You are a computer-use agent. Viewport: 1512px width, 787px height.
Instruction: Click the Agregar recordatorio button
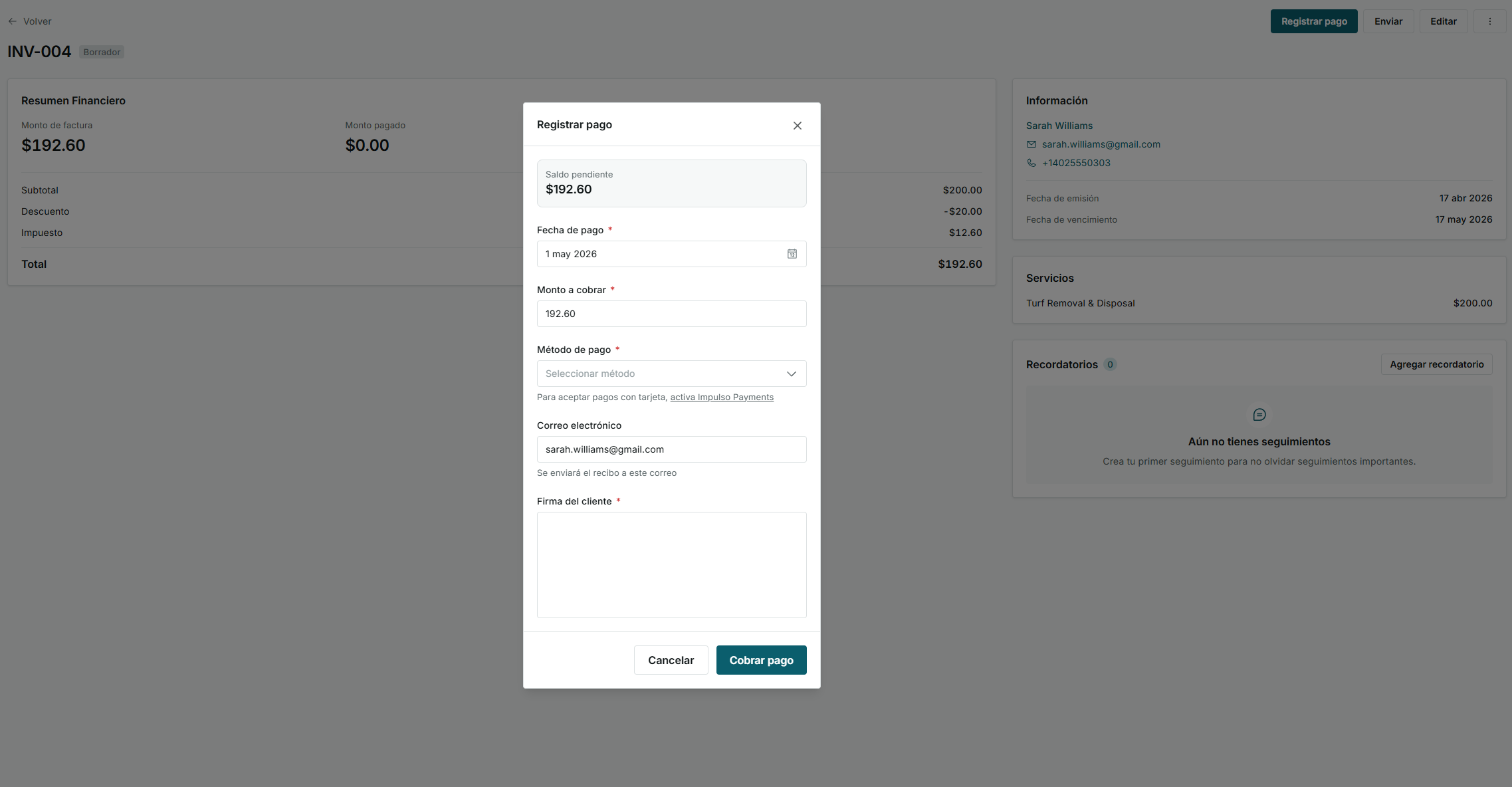click(x=1436, y=364)
